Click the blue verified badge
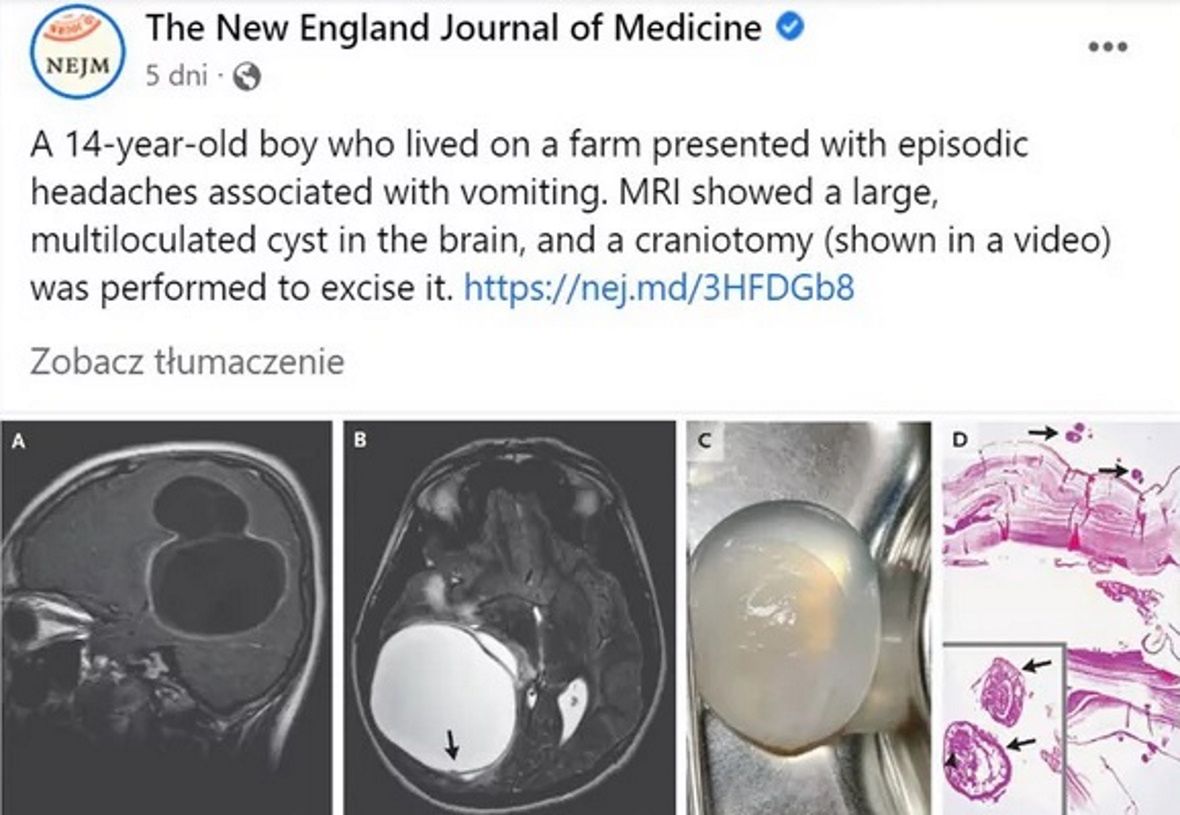This screenshot has width=1180, height=815. [x=790, y=29]
